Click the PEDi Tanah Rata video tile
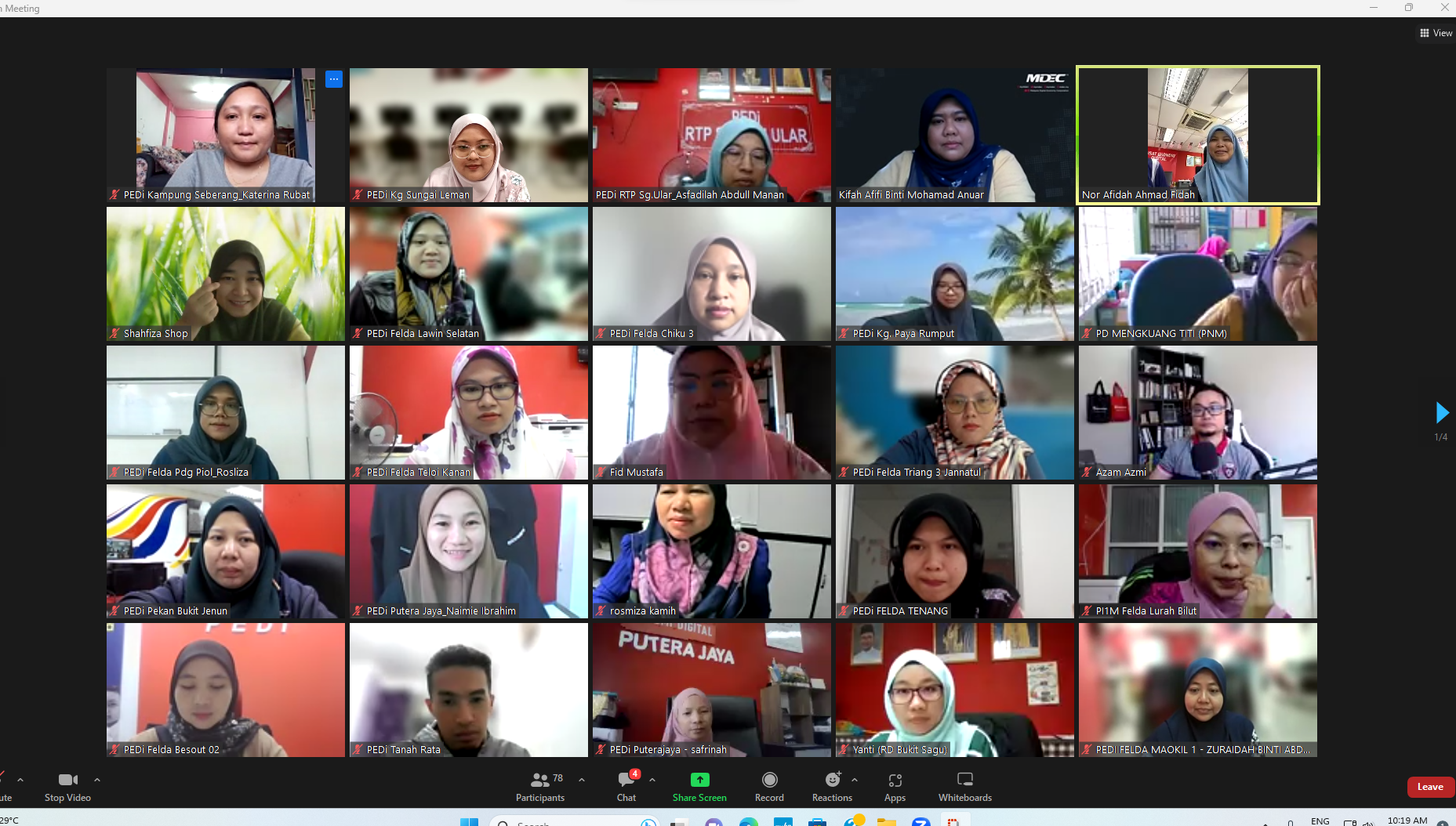Screen dimensions: 1456x826 click(x=468, y=690)
